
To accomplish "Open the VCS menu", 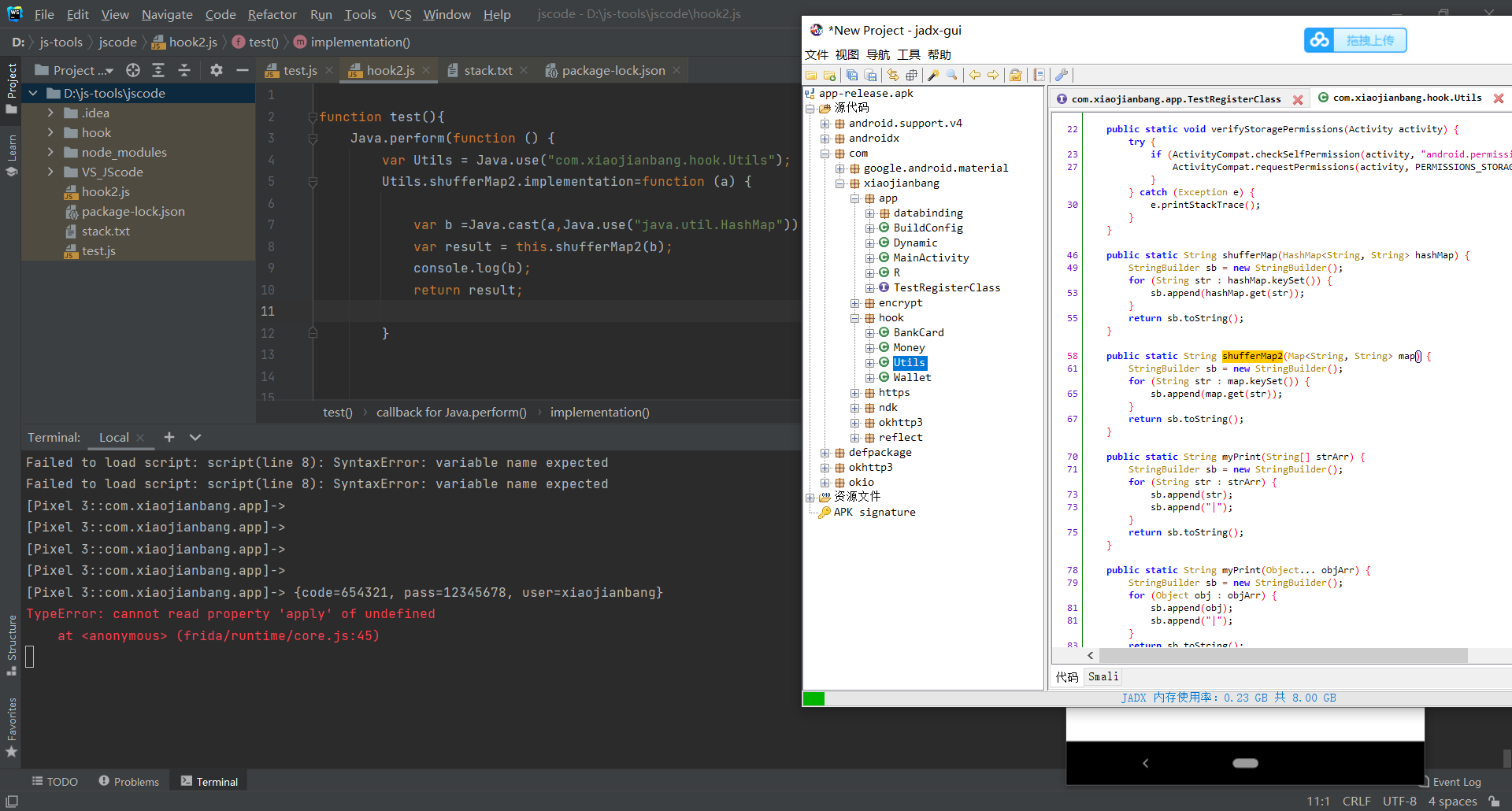I will click(400, 14).
